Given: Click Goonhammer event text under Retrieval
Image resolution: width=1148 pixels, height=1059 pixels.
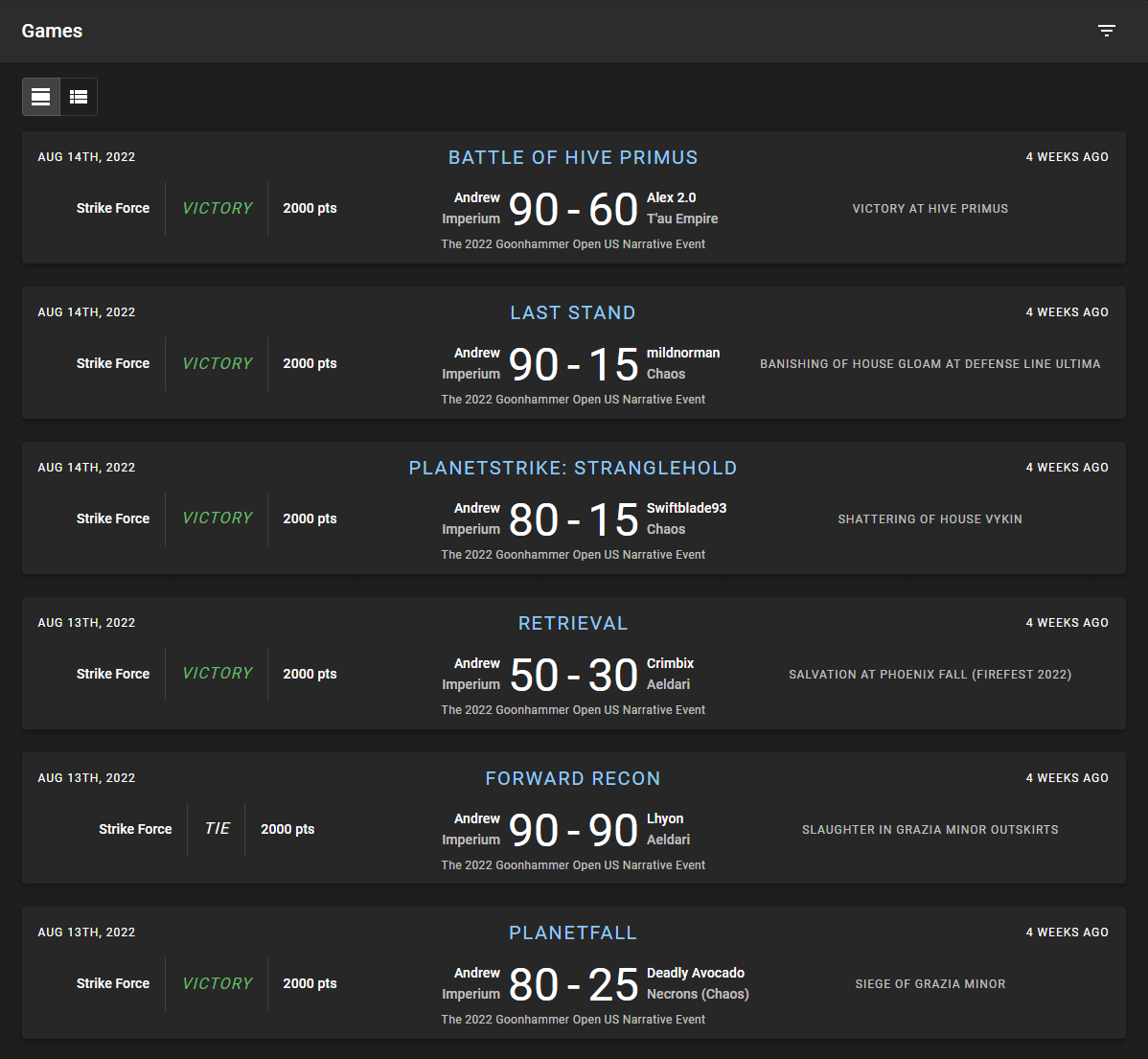Looking at the screenshot, I should coord(573,710).
